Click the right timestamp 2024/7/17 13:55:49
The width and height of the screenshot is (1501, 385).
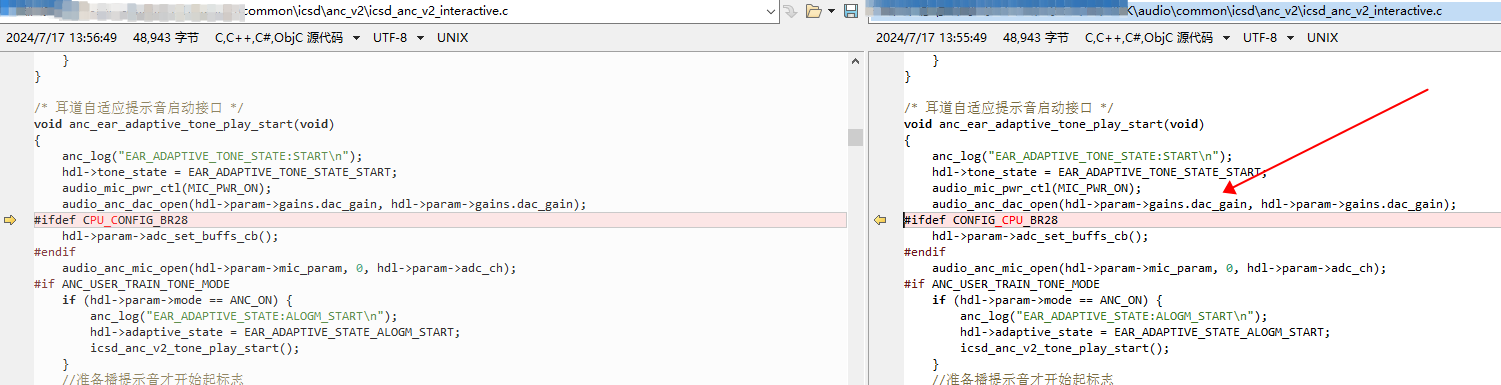(x=932, y=37)
